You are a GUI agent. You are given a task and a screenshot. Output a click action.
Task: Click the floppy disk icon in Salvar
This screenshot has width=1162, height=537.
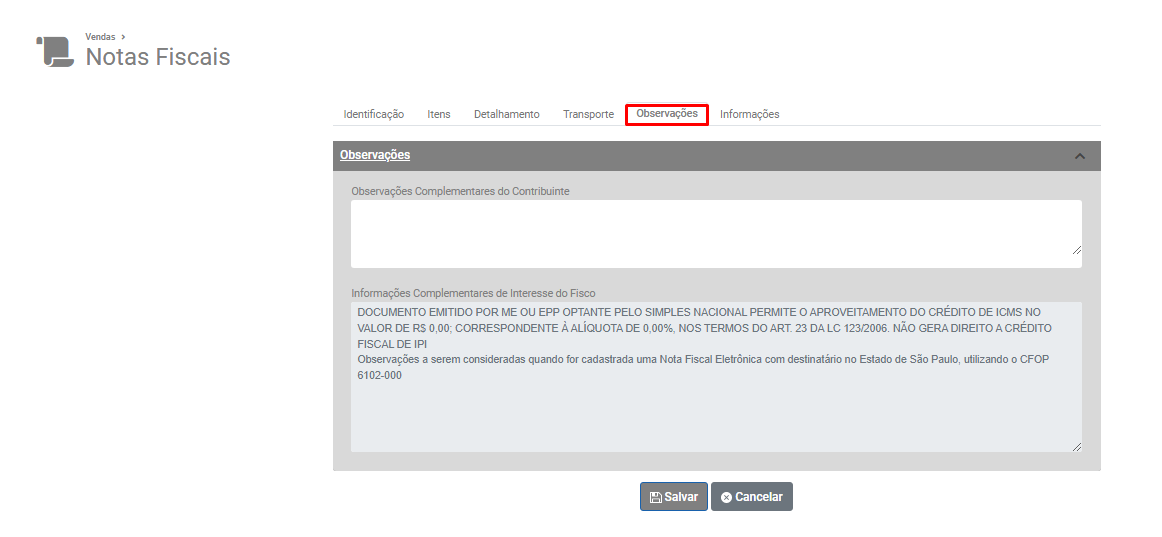[x=655, y=497]
